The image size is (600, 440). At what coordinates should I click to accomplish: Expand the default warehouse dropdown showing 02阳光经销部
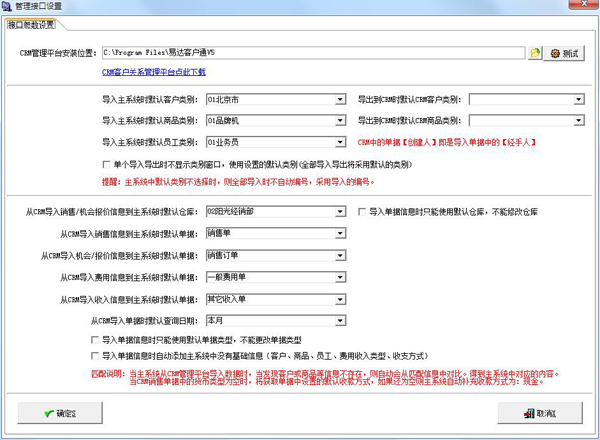[340, 212]
